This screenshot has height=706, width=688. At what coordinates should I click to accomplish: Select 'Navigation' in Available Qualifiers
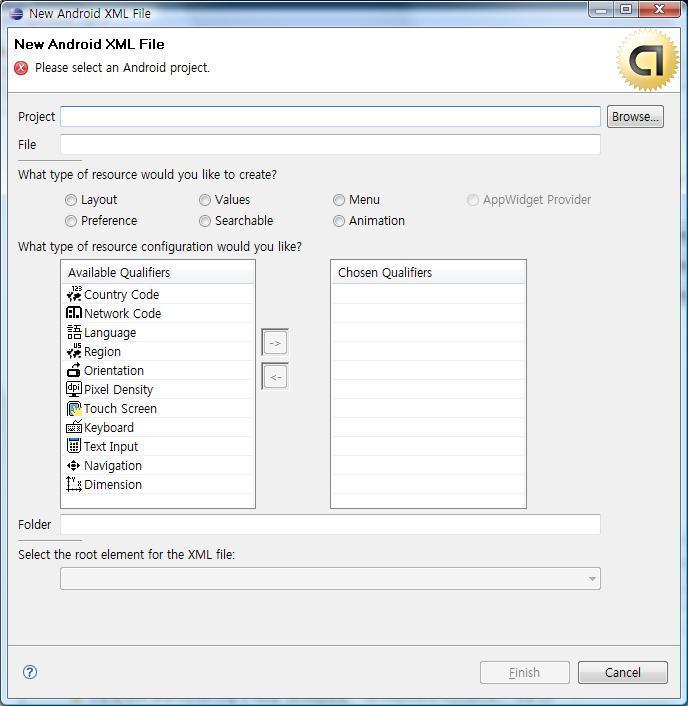coord(158,465)
